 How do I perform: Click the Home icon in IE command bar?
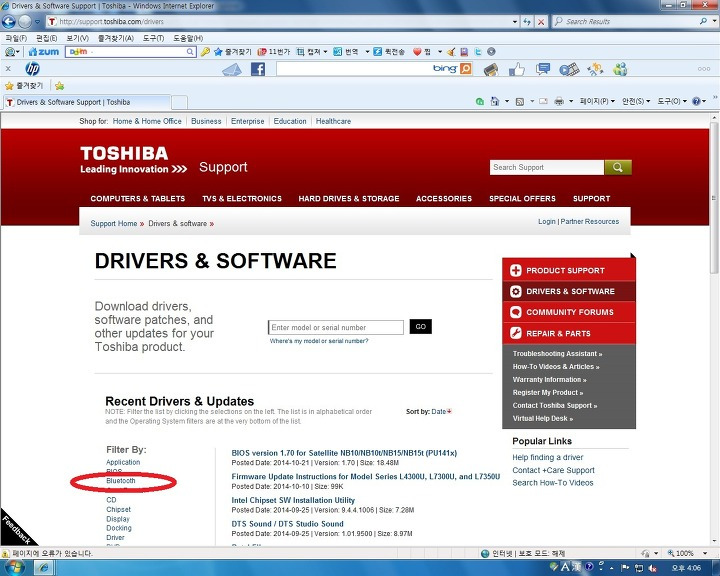click(x=495, y=101)
